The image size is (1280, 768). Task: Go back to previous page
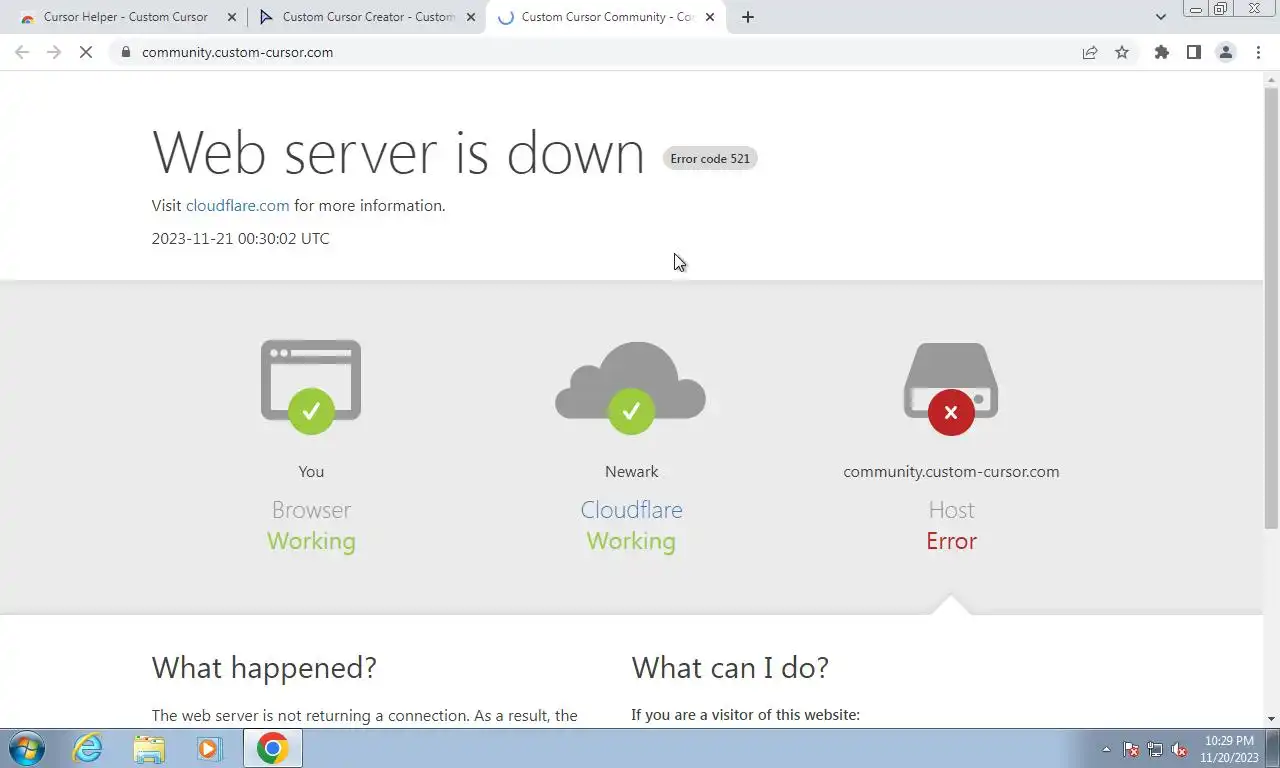[22, 52]
